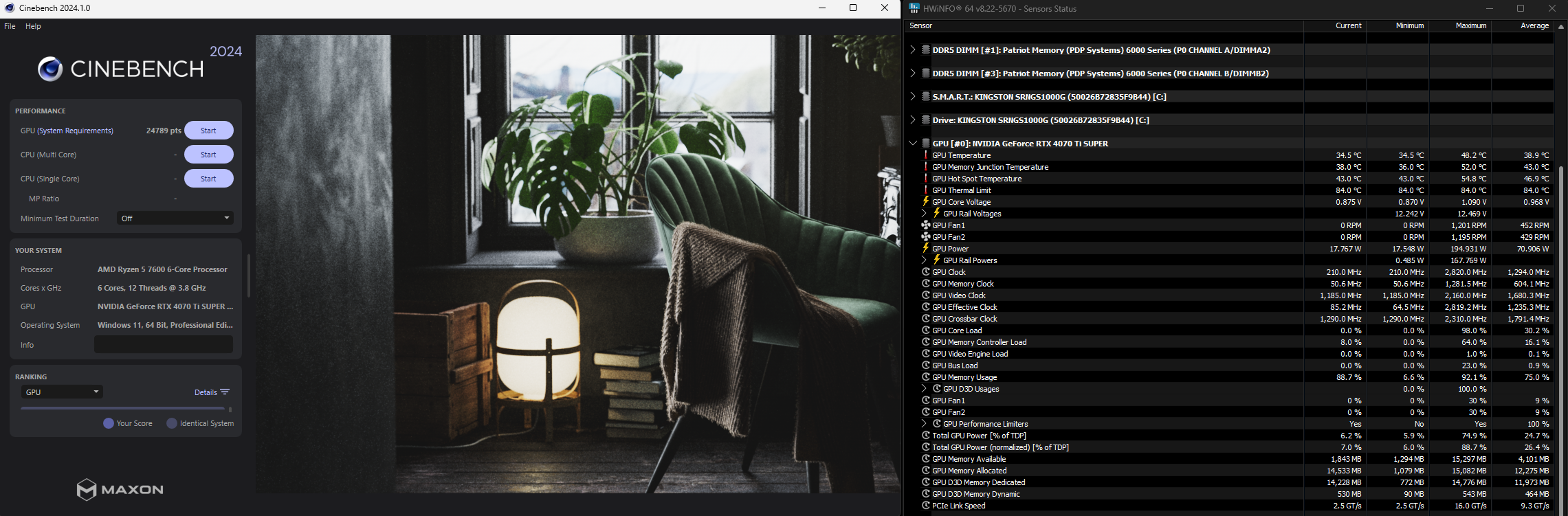The width and height of the screenshot is (1568, 516).
Task: Click the HWiNFO title bar app icon
Action: tap(914, 8)
